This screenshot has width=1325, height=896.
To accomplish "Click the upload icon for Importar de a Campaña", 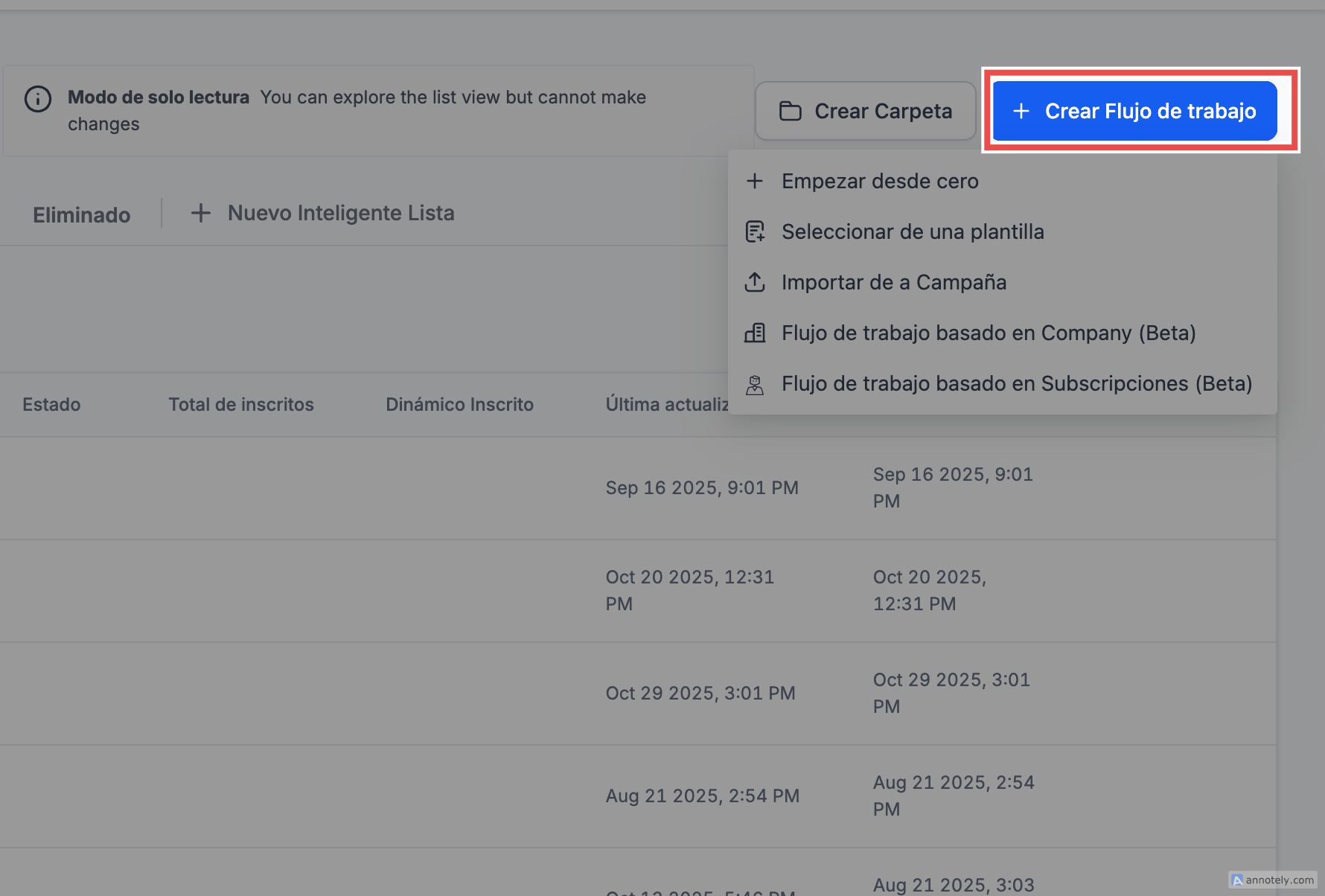I will pyautogui.click(x=755, y=282).
